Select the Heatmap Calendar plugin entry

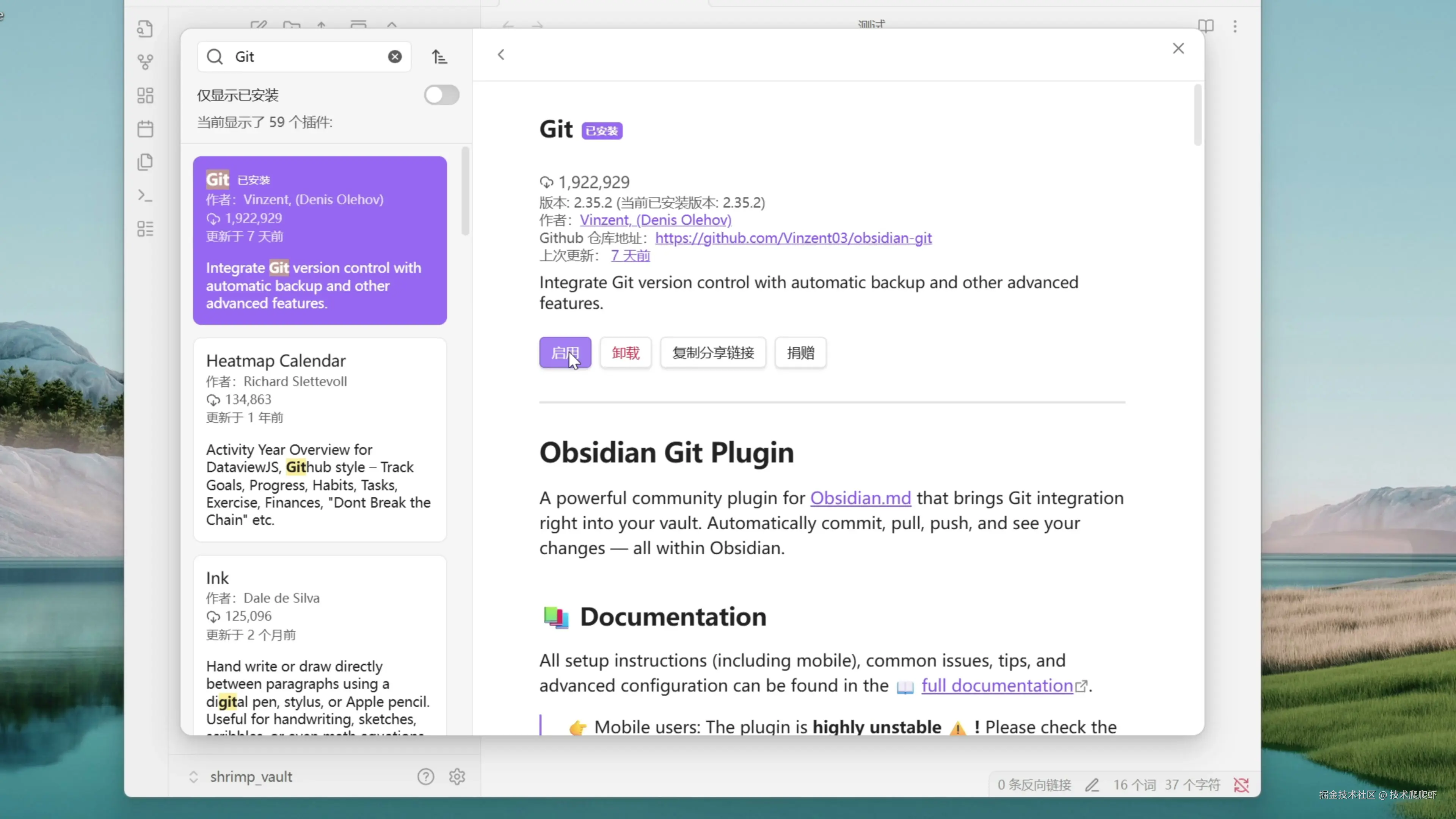click(x=319, y=439)
